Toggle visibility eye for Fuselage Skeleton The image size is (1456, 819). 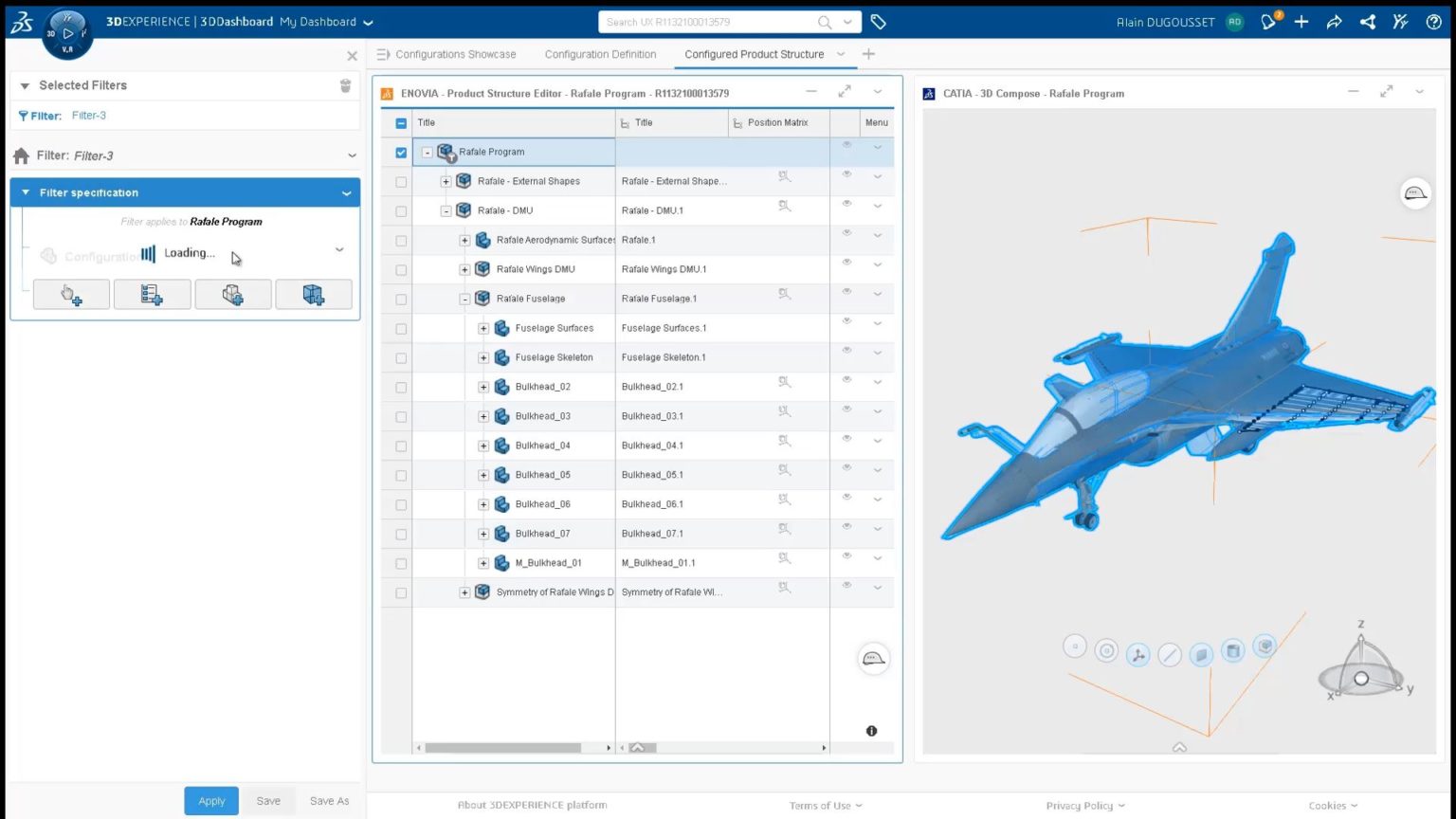pos(846,351)
